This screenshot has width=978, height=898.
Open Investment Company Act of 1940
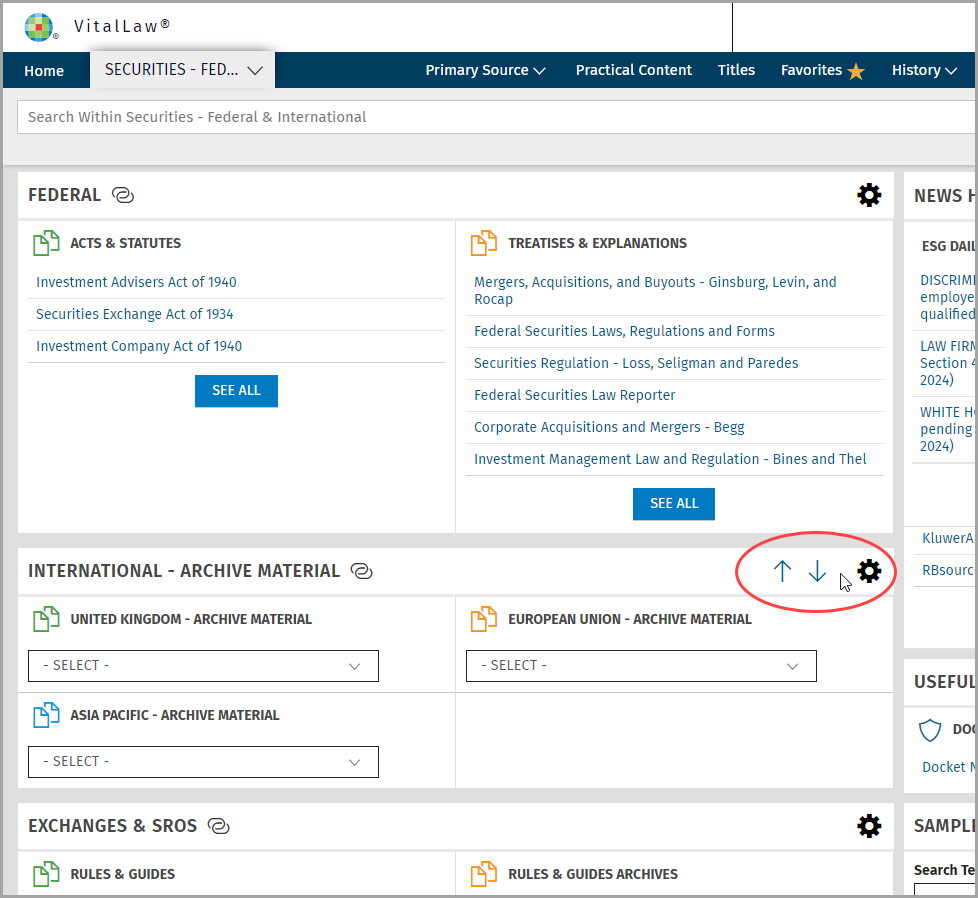pos(139,346)
